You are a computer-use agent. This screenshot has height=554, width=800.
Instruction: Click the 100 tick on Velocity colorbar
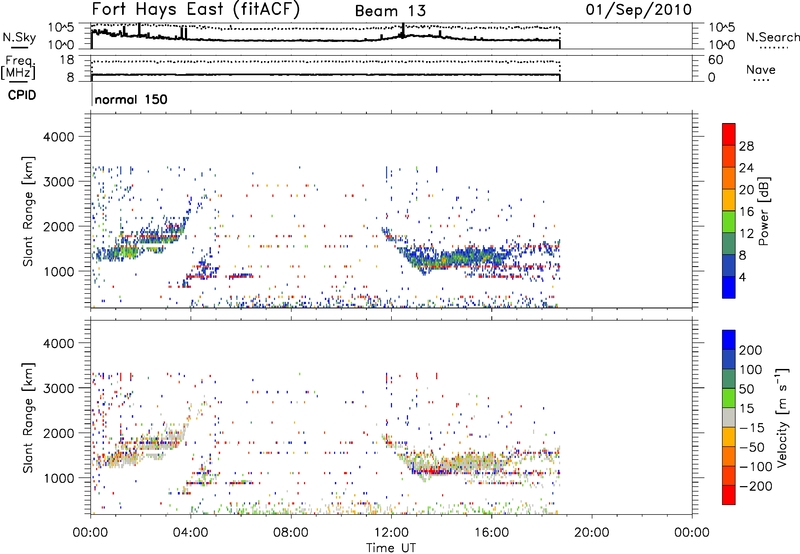751,370
